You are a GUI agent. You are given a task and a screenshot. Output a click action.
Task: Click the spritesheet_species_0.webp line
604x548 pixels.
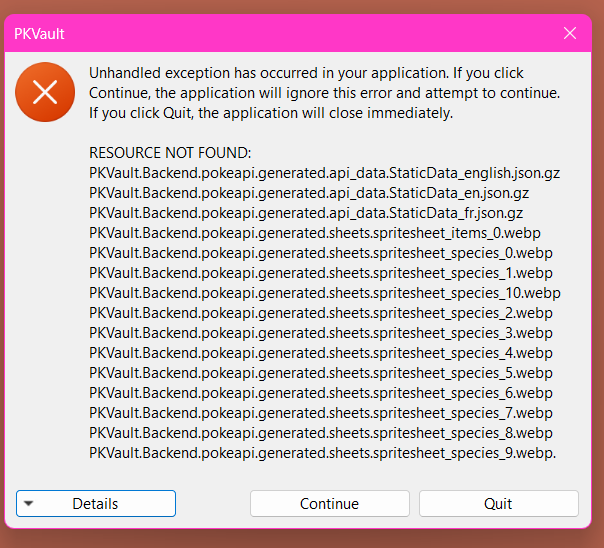tap(321, 253)
